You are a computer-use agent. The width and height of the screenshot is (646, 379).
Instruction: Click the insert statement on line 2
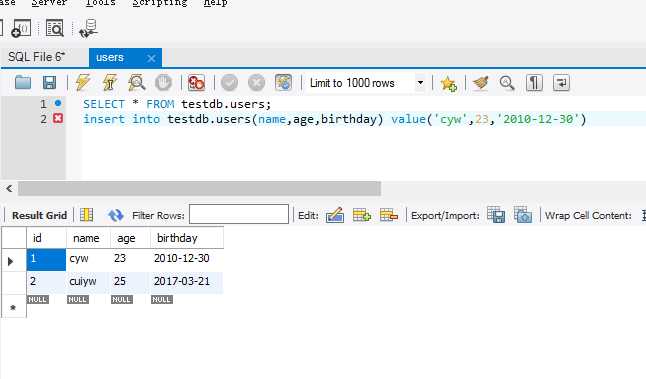tap(335, 119)
